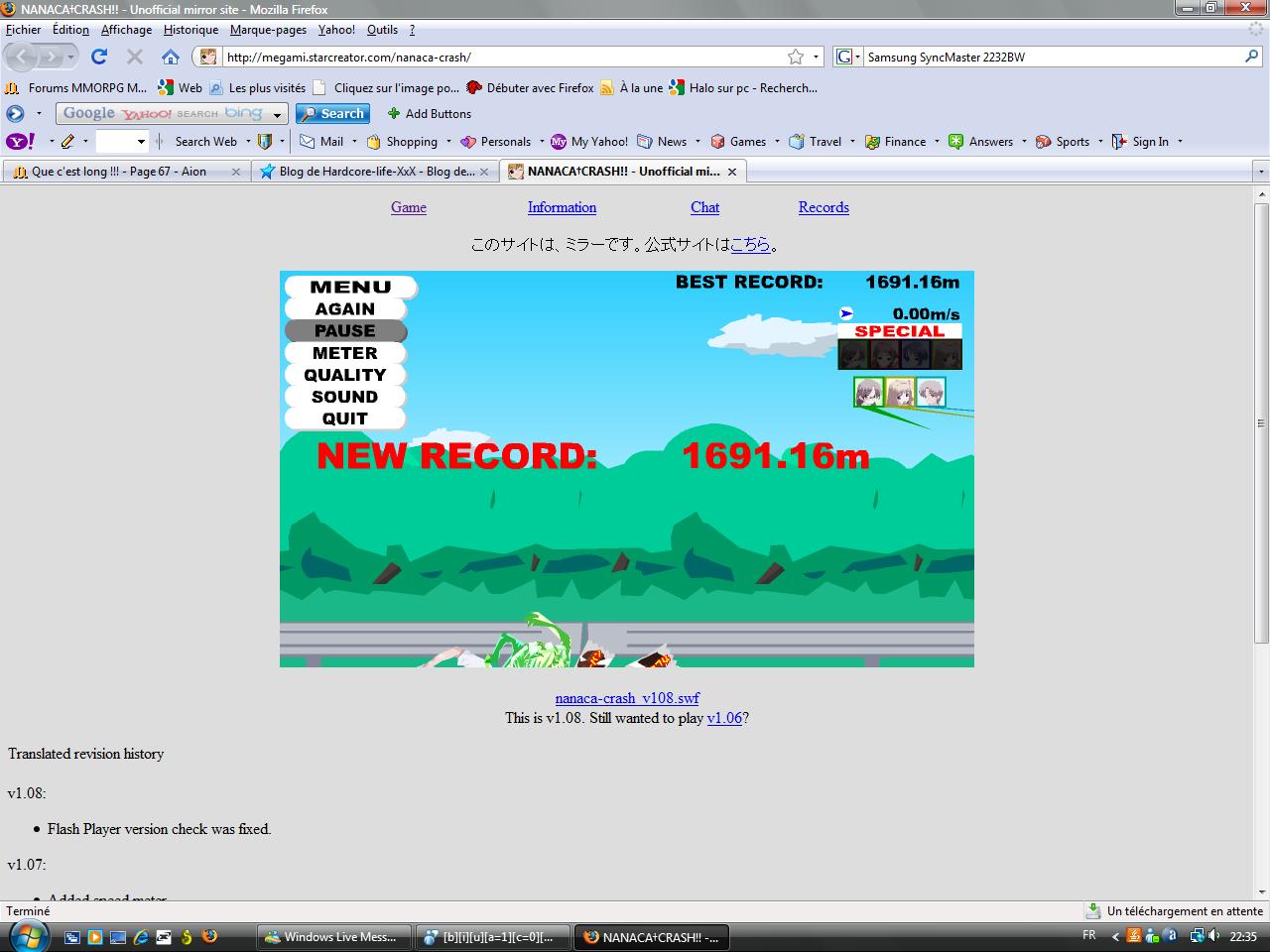Open Games on Yahoo toolbar

(x=738, y=142)
